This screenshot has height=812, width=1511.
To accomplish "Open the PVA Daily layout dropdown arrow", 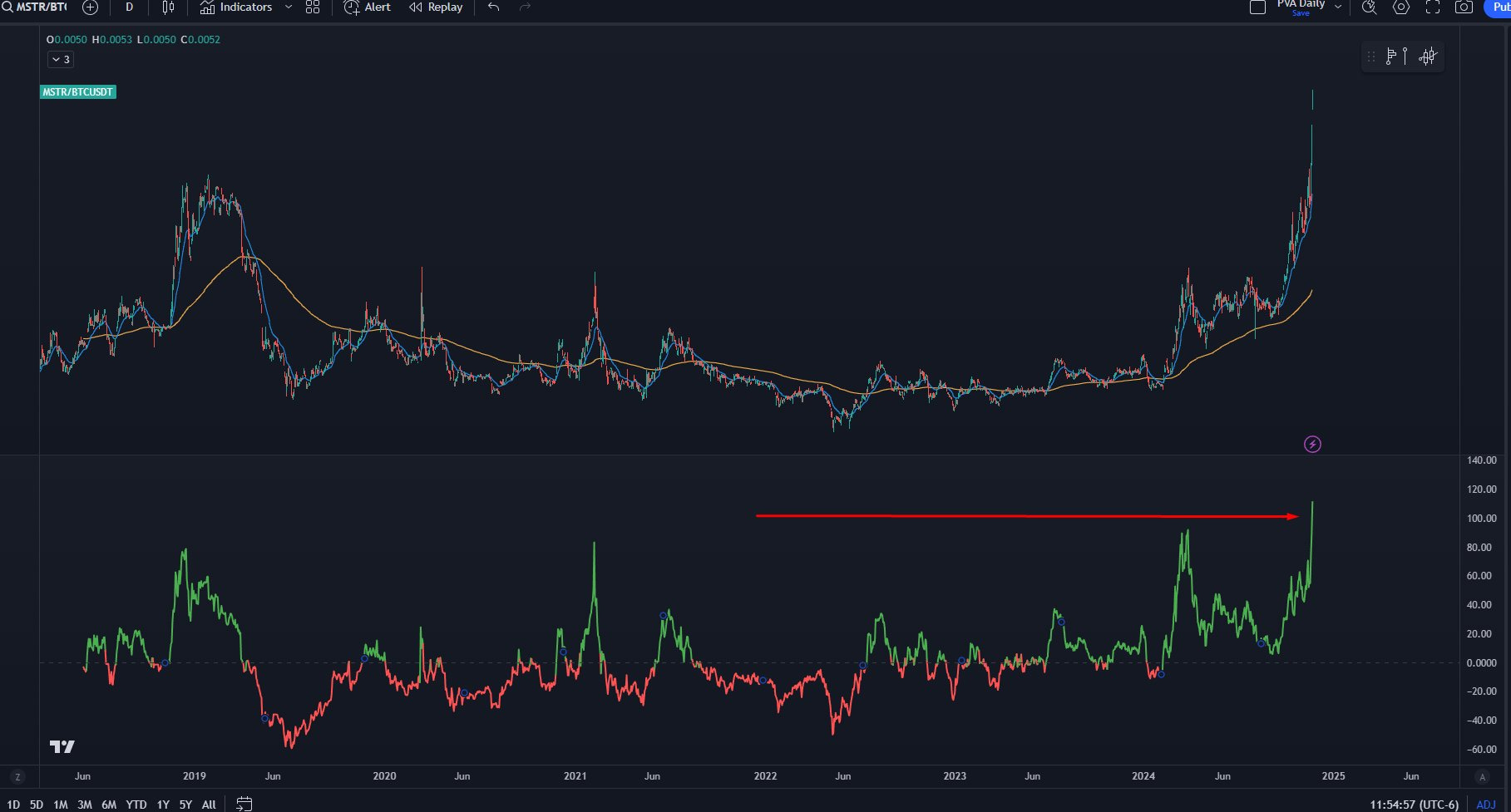I will tap(1338, 7).
